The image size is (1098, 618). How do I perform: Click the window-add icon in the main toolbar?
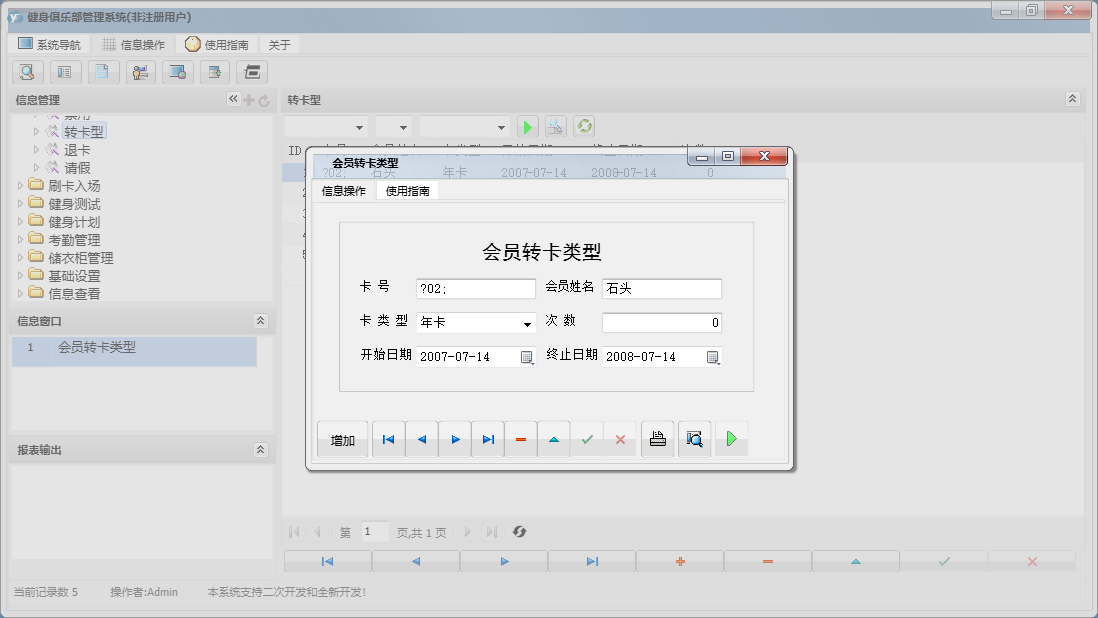(216, 72)
